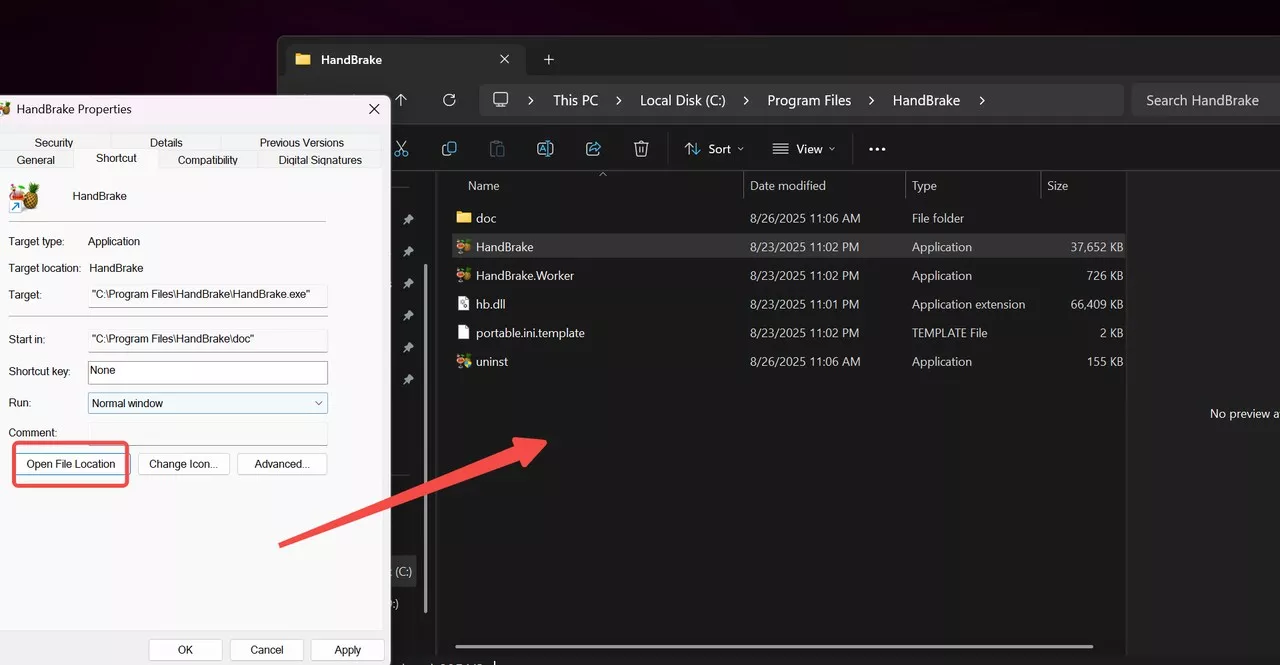This screenshot has width=1280, height=665.
Task: Click the See more ellipsis in the toolbar
Action: tap(877, 148)
